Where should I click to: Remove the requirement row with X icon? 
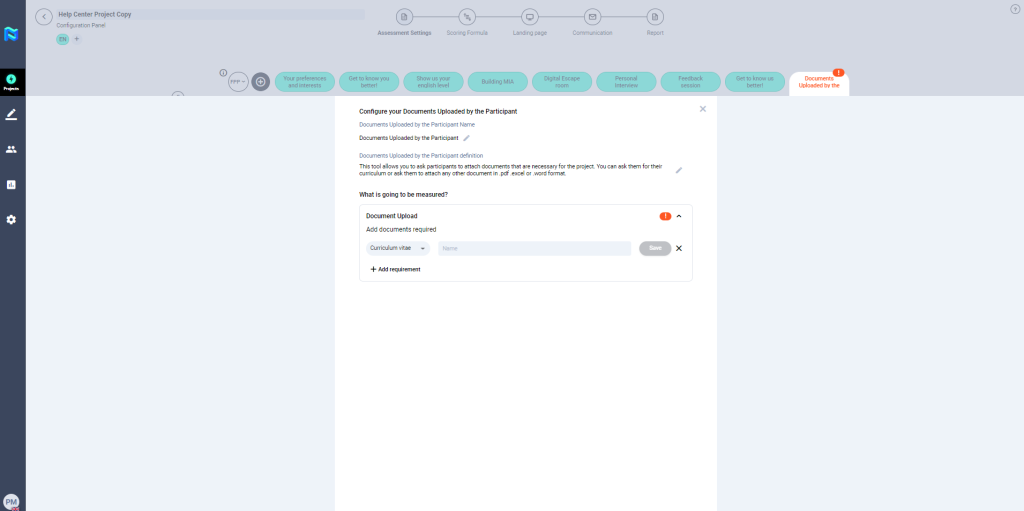679,248
